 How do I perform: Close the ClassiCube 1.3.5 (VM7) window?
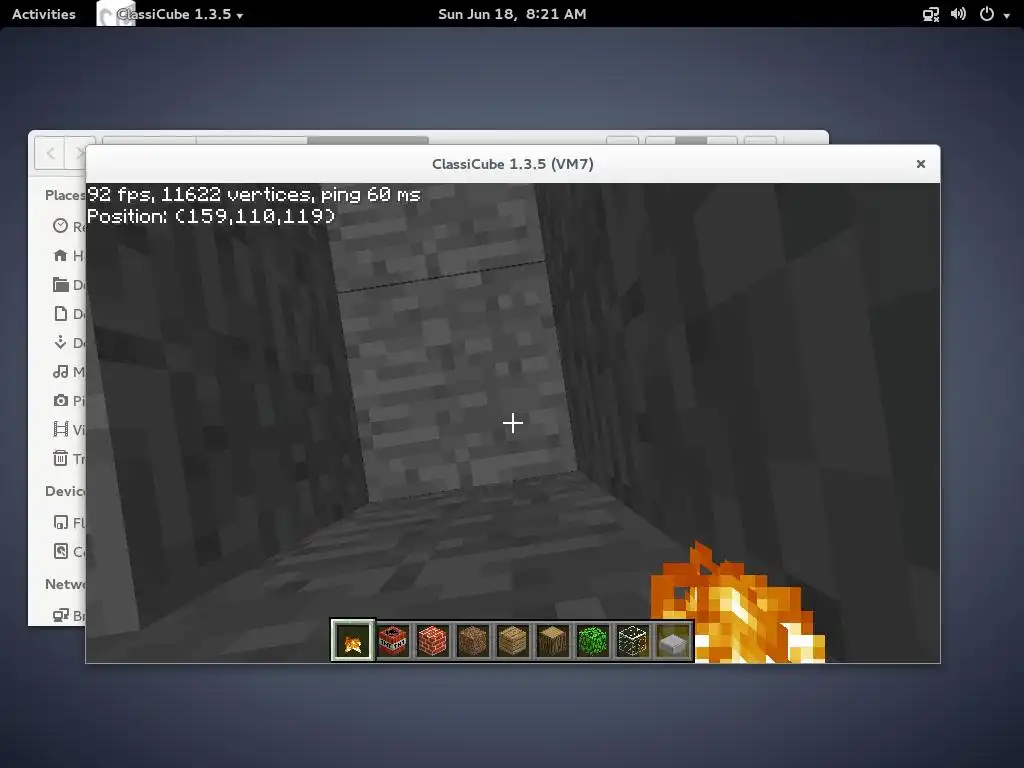(x=921, y=164)
